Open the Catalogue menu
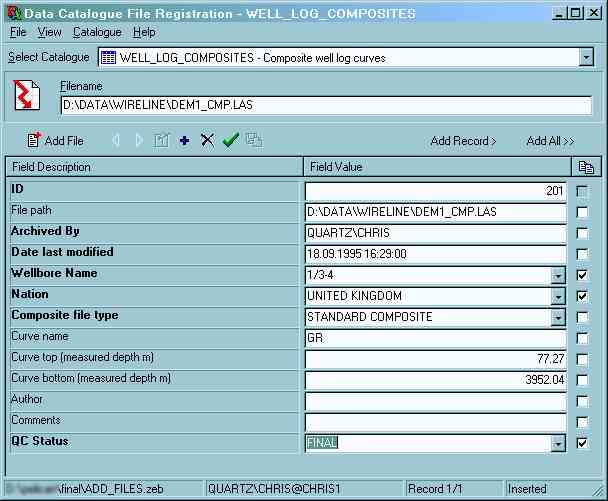Viewport: 608px width, 501px height. (97, 32)
